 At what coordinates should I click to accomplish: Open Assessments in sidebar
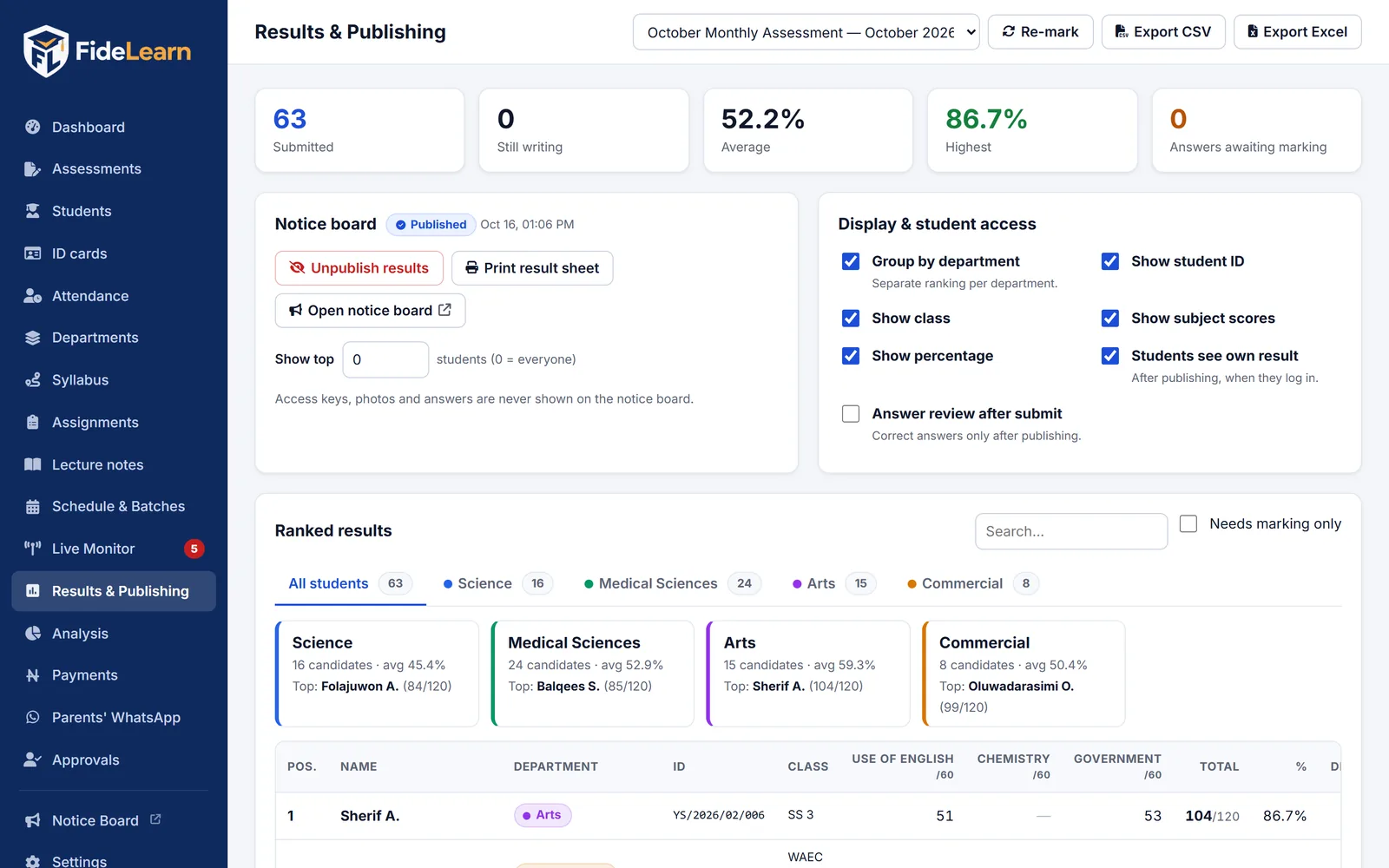click(114, 169)
